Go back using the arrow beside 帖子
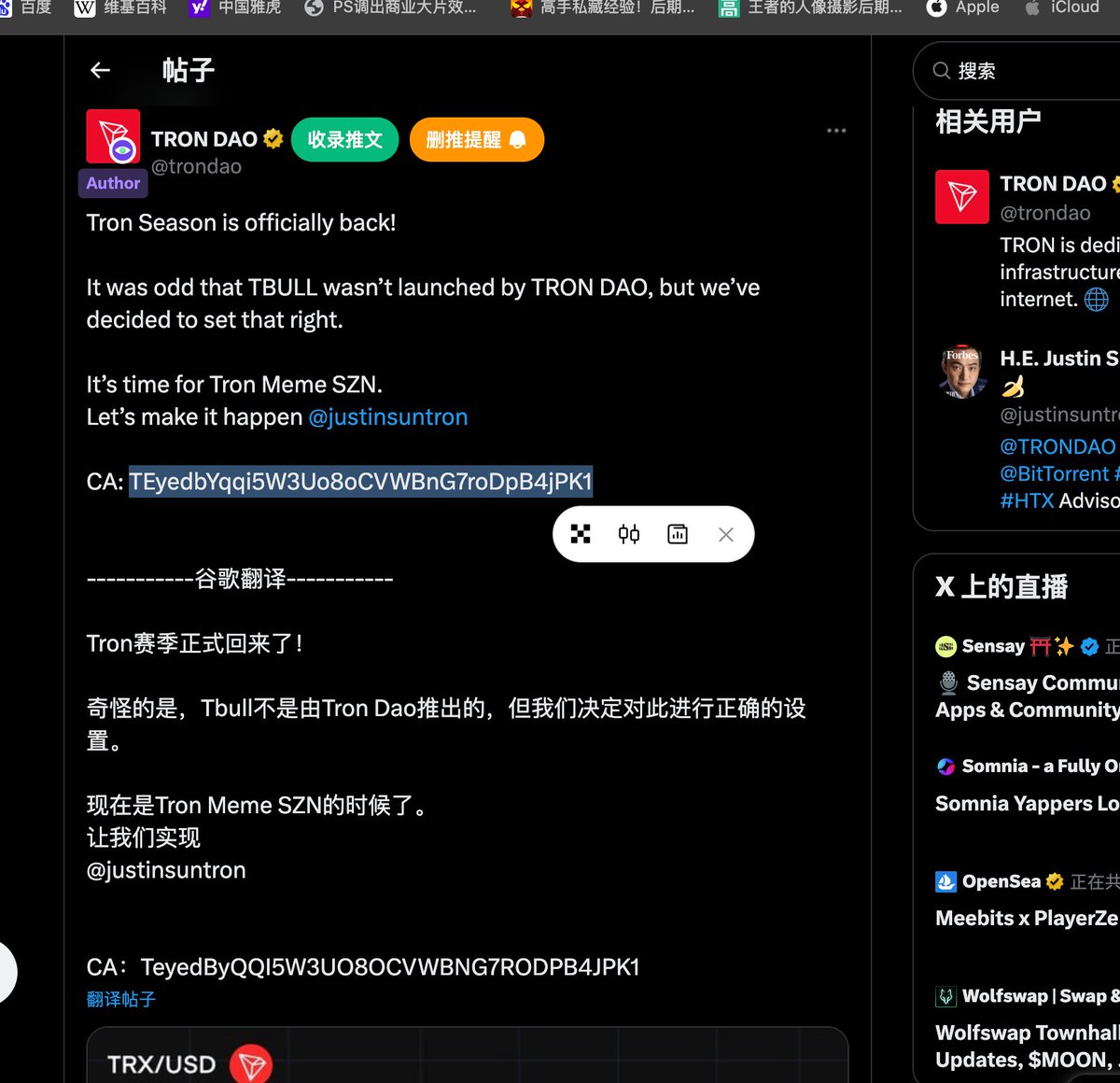Viewport: 1120px width, 1083px height. tap(100, 70)
